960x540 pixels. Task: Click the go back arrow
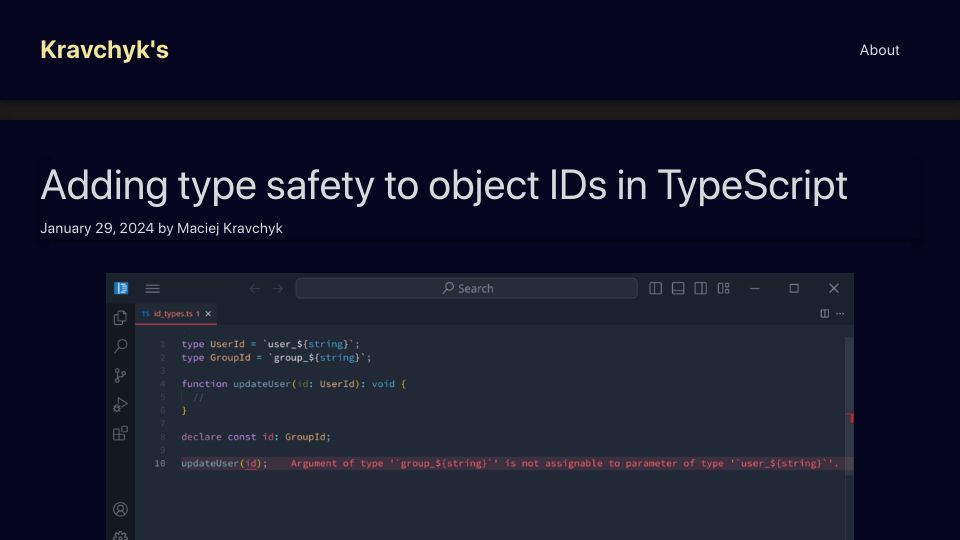255,288
